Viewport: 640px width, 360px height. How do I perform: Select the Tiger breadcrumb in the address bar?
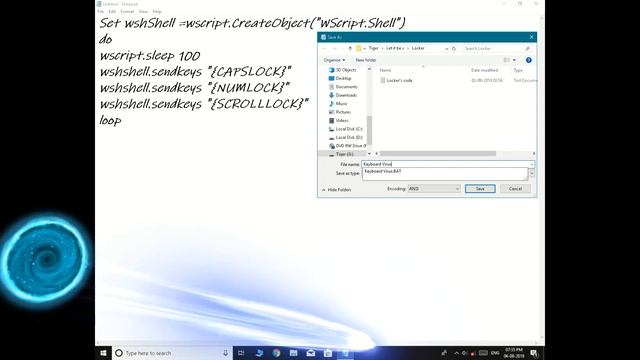[x=373, y=48]
